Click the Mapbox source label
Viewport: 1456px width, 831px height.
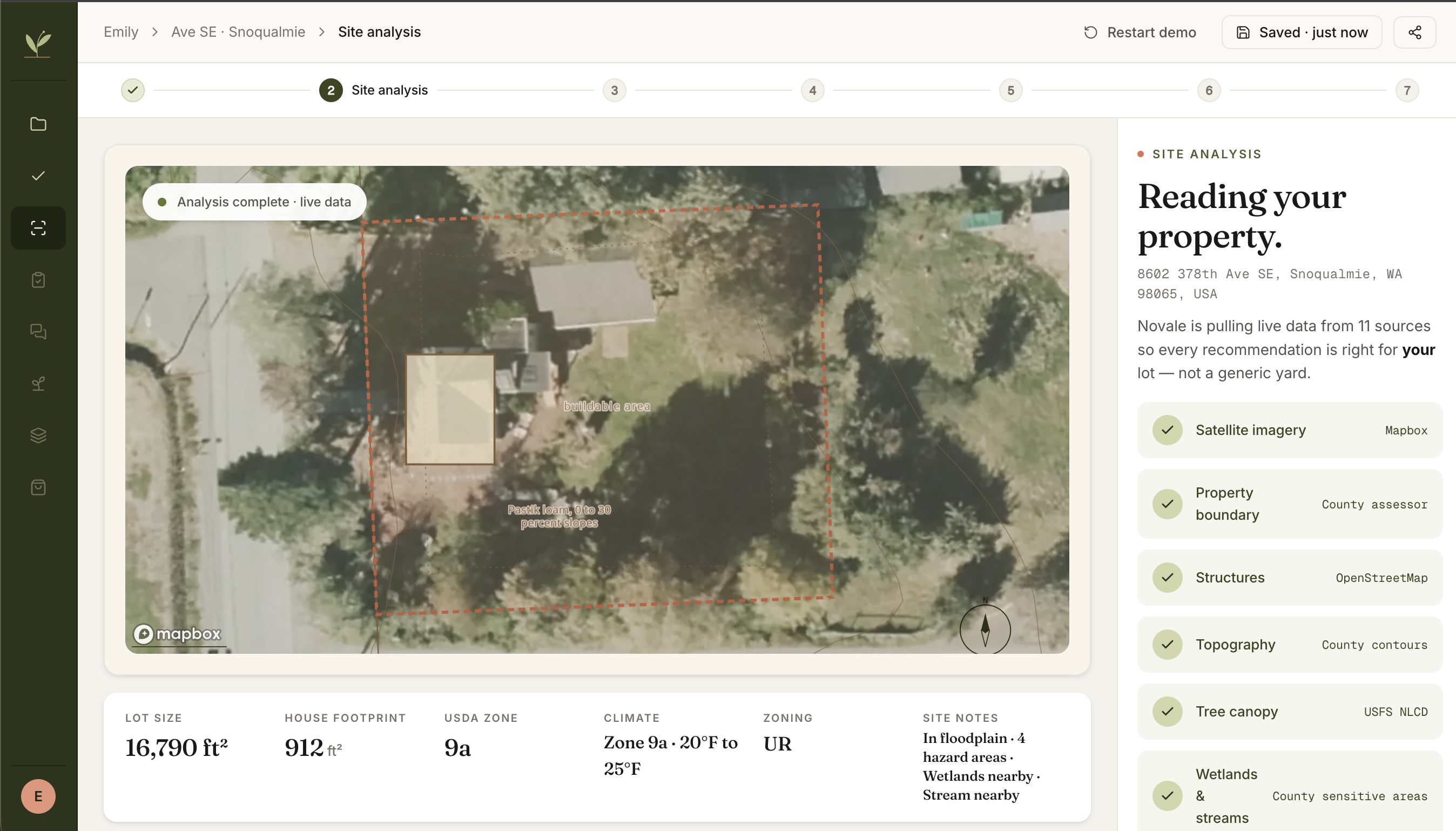[x=1406, y=430]
